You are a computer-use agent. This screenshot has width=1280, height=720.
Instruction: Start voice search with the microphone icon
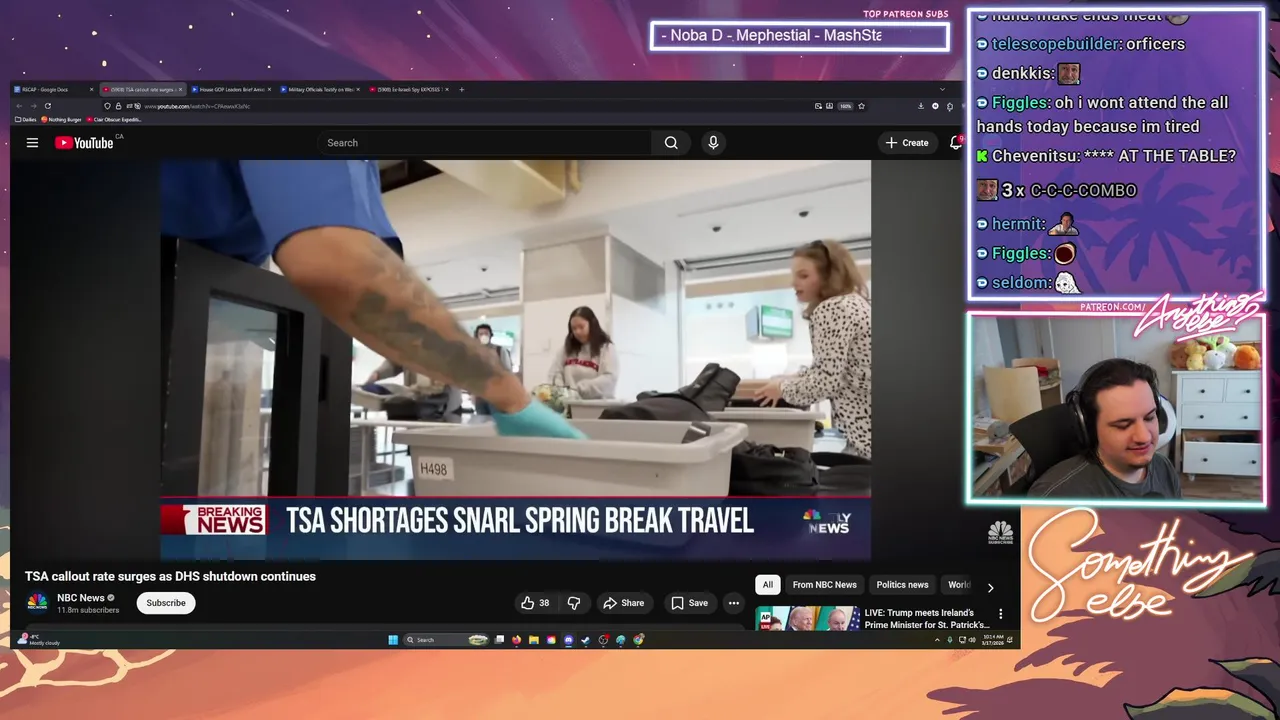click(x=713, y=143)
